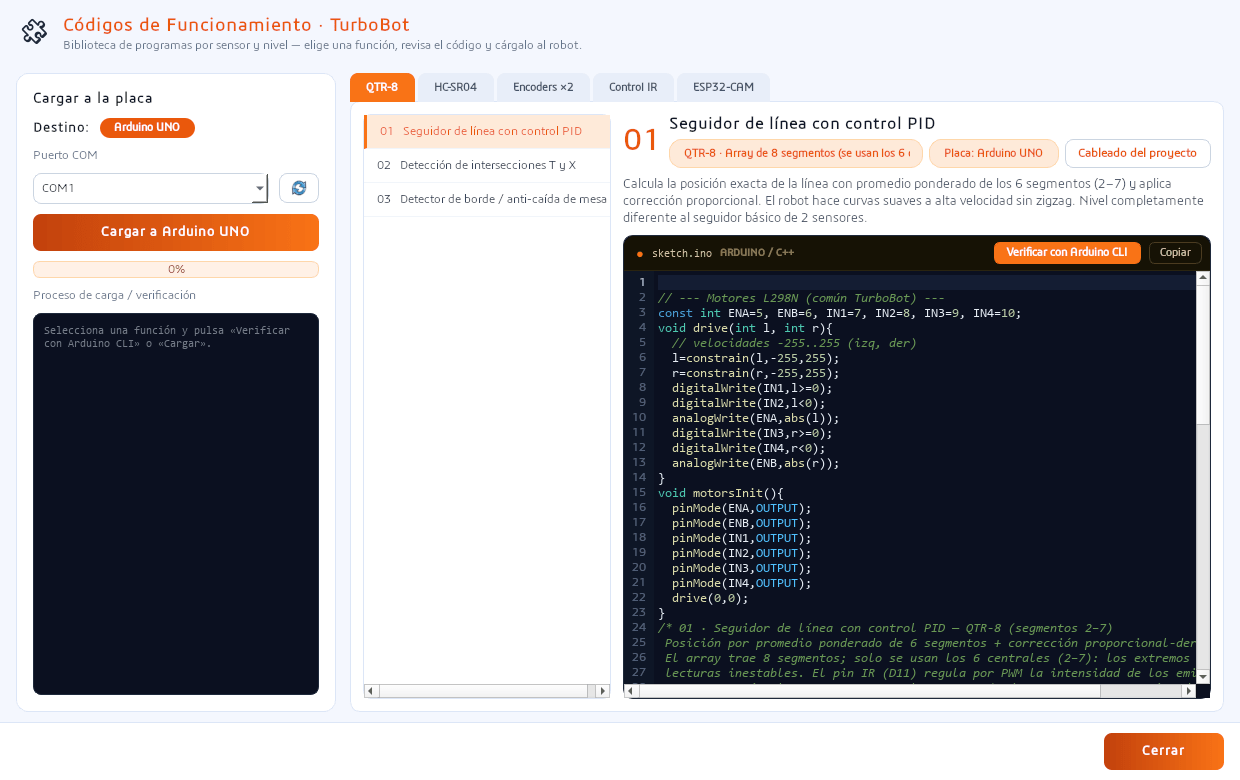Click Verificar con Arduino CLI button
The image size is (1240, 780).
[1067, 253]
